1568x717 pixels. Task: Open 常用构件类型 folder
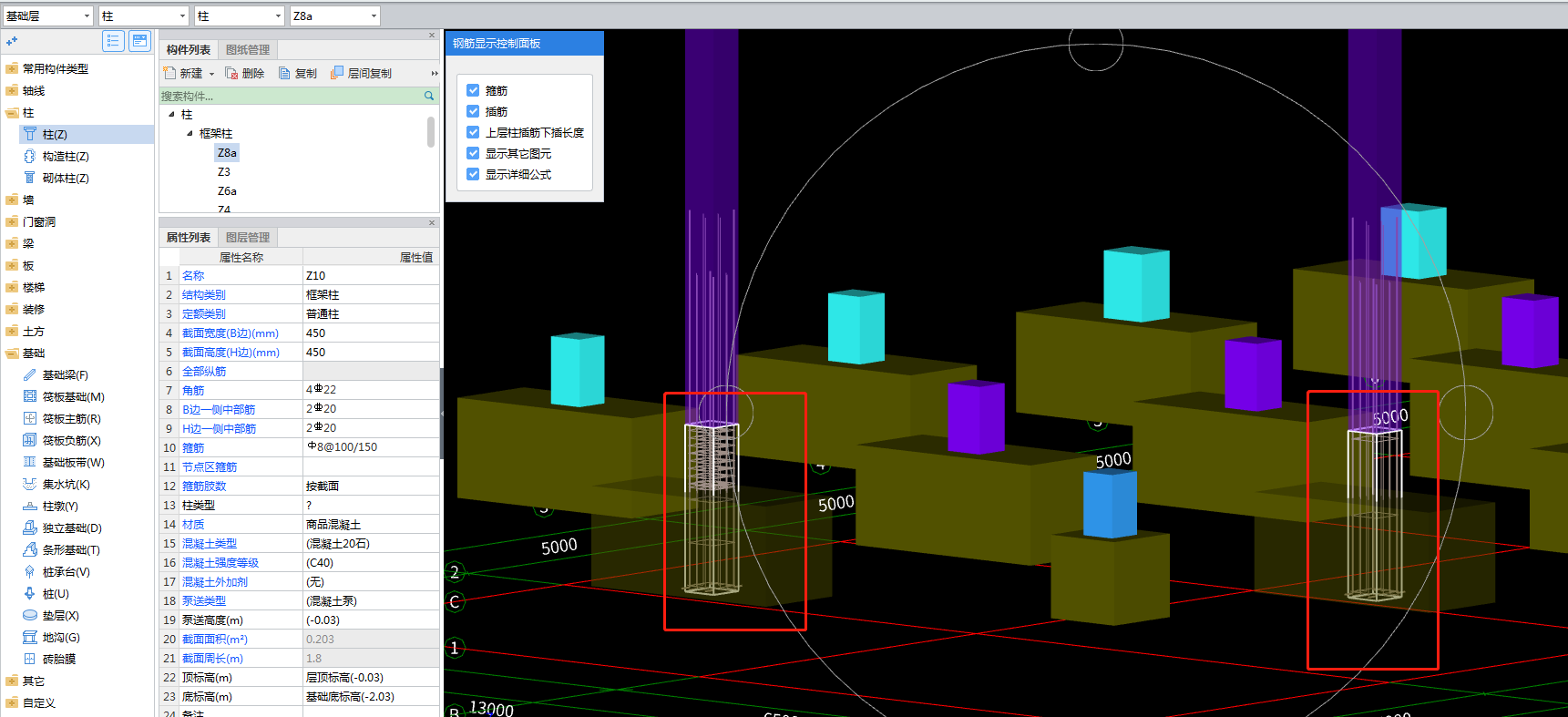[x=56, y=68]
